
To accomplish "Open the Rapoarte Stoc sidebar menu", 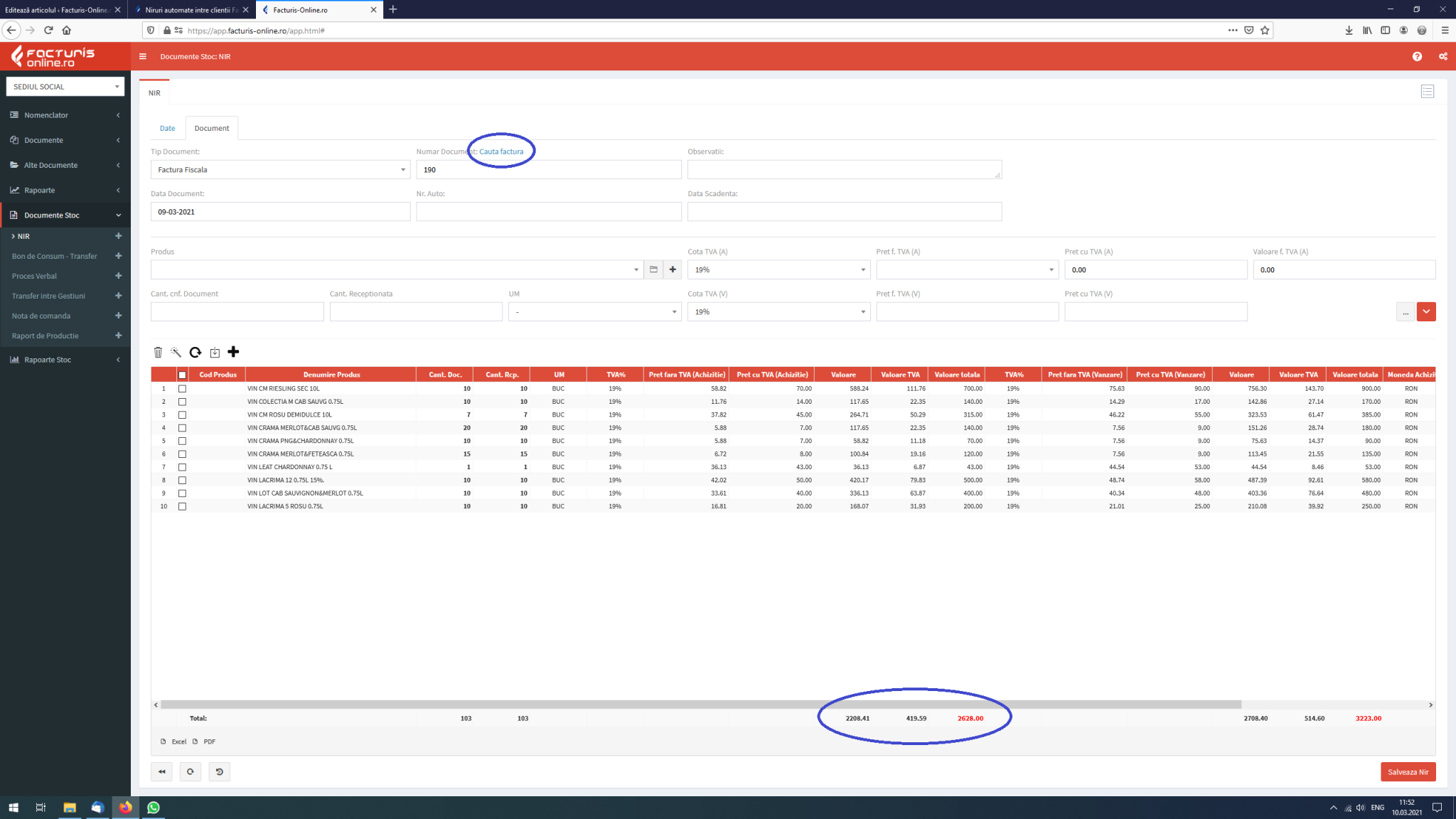I will [65, 360].
